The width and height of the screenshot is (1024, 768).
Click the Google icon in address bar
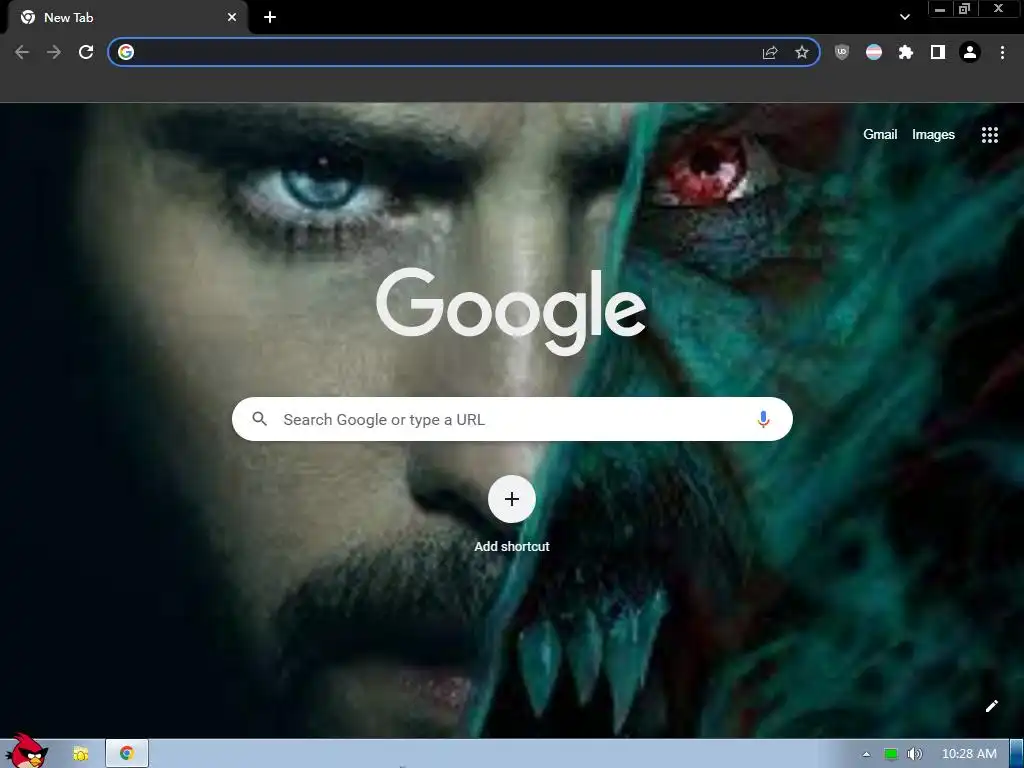pyautogui.click(x=126, y=52)
